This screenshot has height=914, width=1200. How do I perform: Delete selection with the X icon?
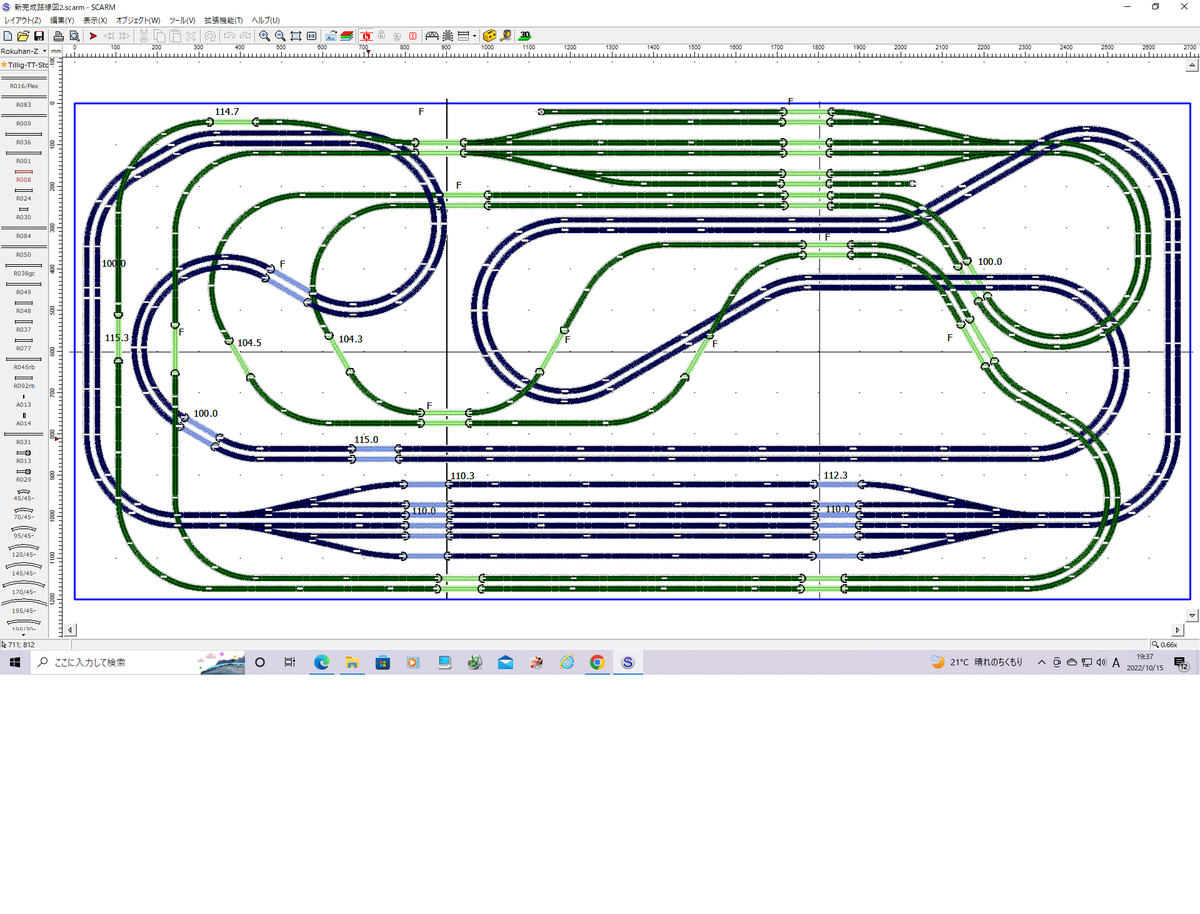191,35
